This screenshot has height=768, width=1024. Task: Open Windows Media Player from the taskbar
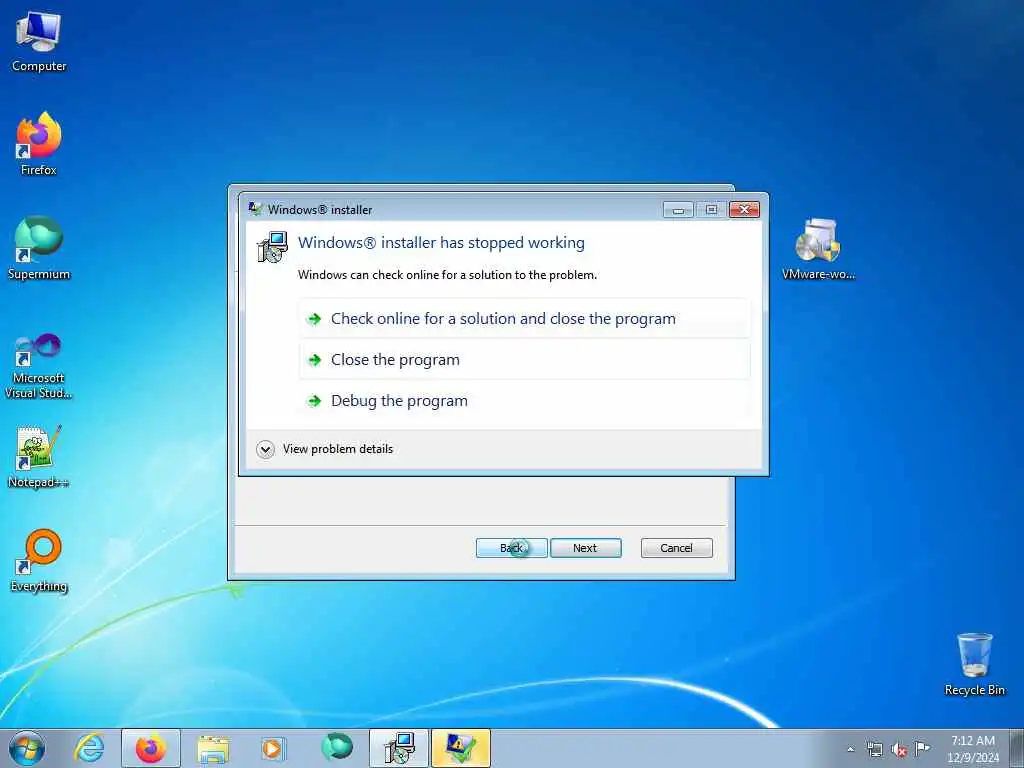click(x=272, y=748)
